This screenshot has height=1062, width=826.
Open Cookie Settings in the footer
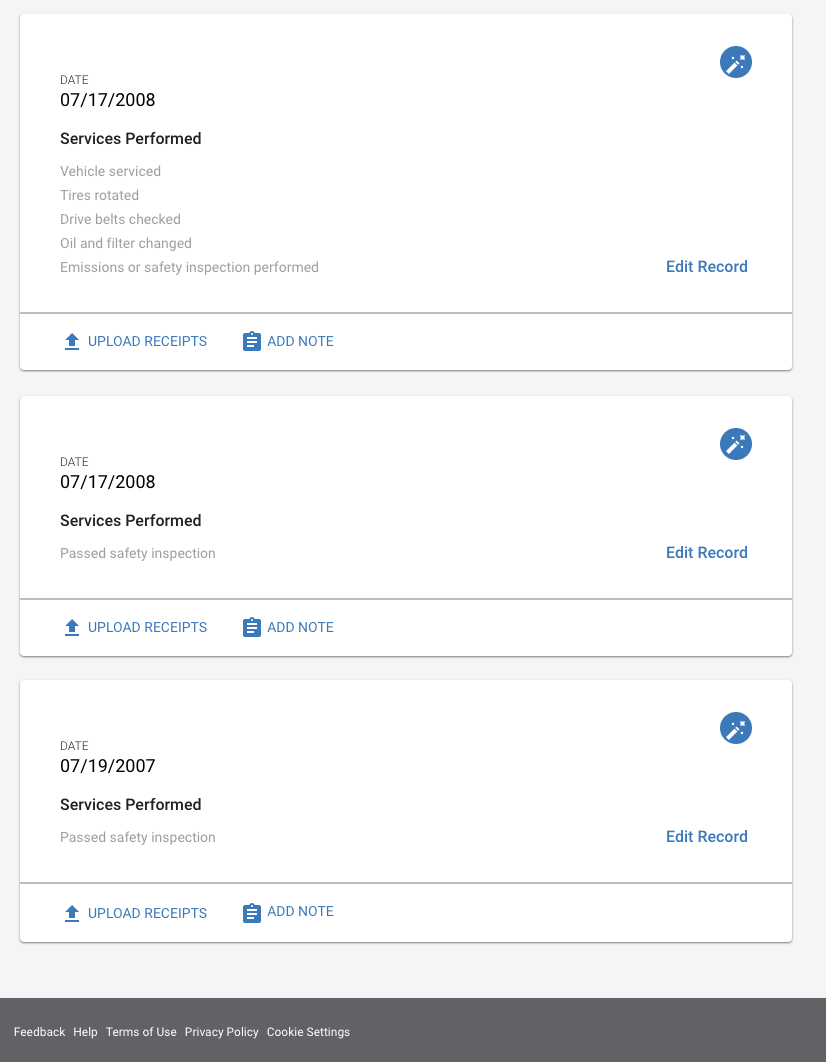point(308,1032)
